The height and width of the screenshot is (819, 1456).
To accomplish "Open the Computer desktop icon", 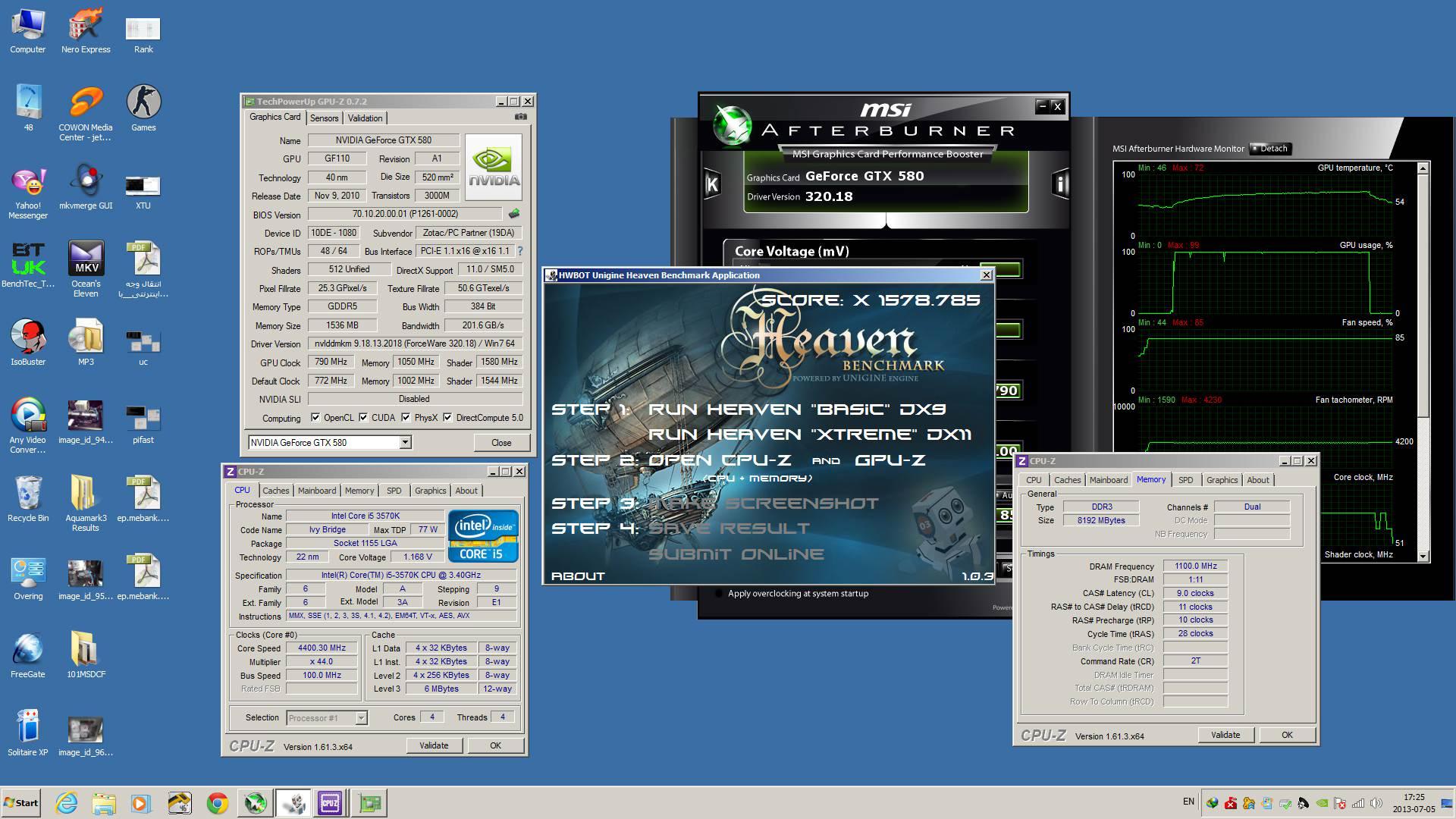I will [28, 31].
